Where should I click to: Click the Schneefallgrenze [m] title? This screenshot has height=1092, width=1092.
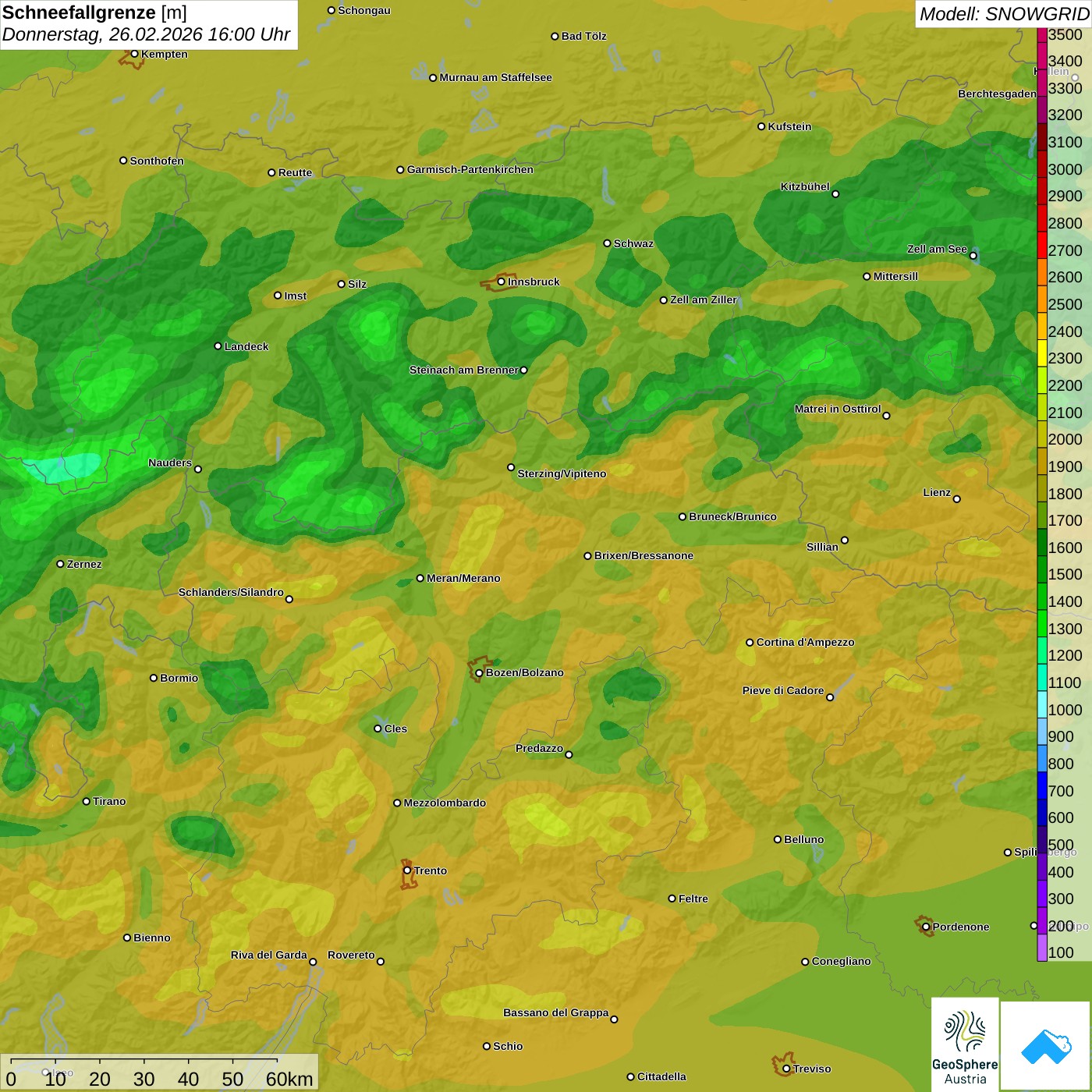coord(94,13)
